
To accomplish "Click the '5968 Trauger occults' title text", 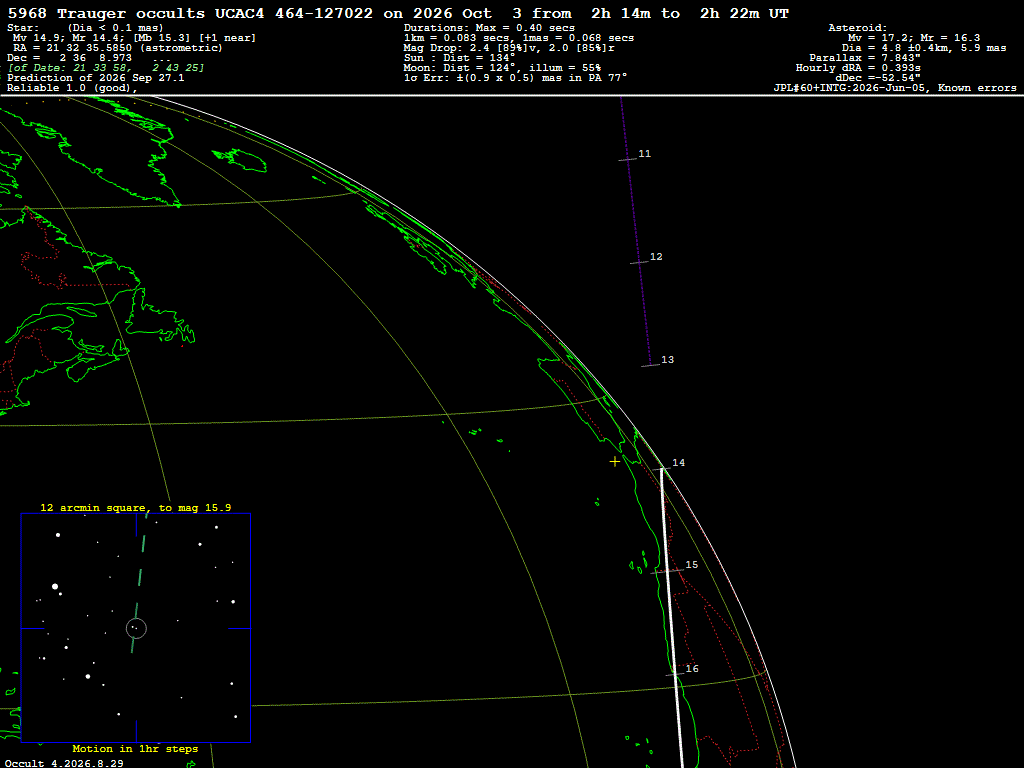I will (106, 13).
